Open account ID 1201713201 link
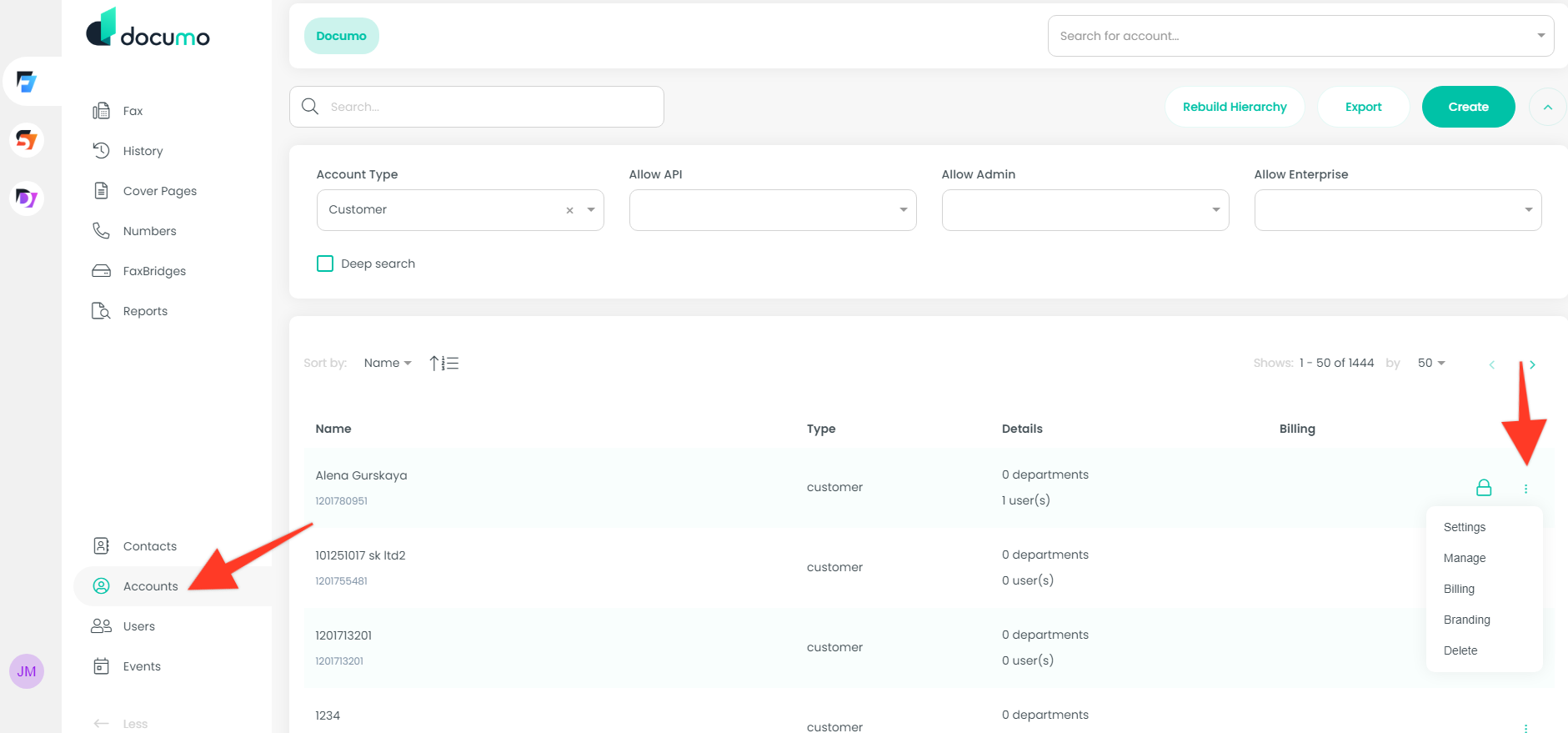The image size is (1568, 733). (x=339, y=661)
